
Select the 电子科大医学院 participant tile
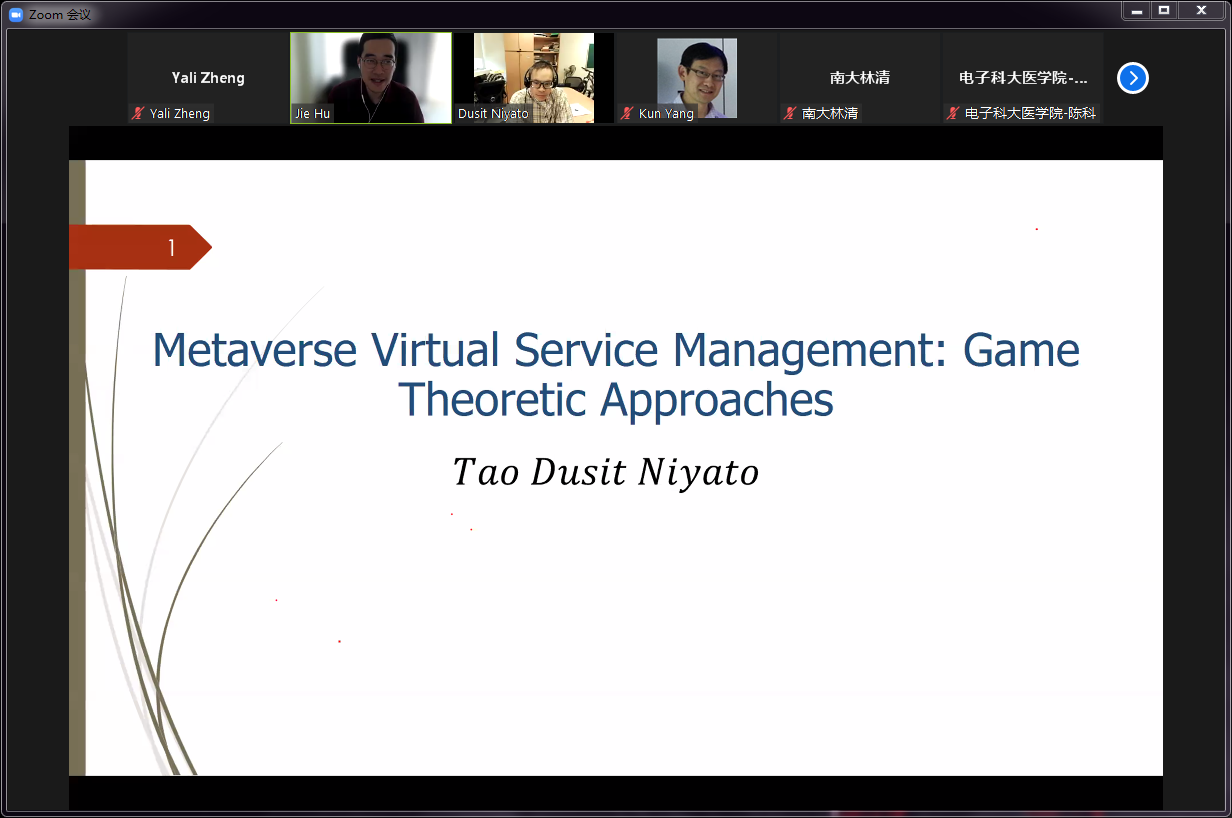pyautogui.click(x=1022, y=75)
